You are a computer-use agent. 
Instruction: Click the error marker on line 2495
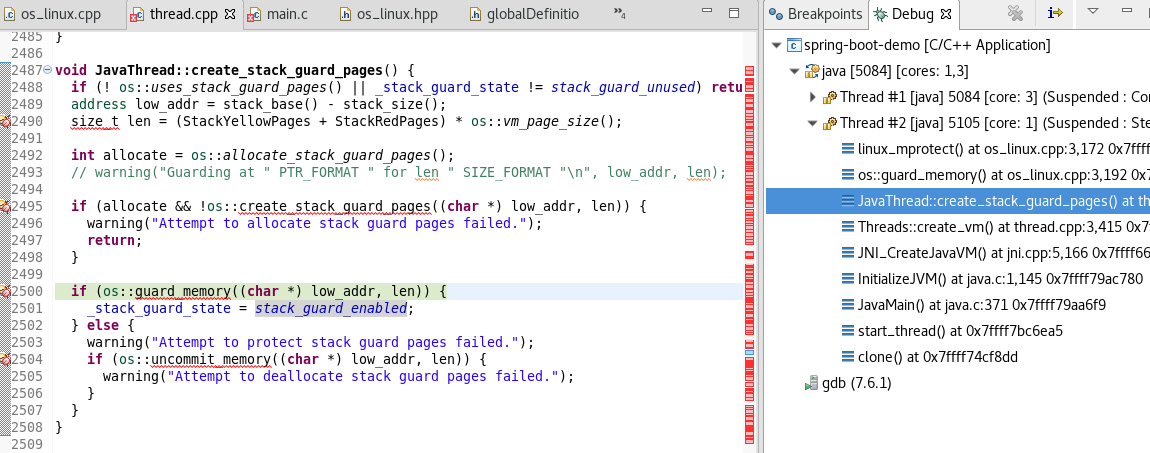click(x=4, y=207)
